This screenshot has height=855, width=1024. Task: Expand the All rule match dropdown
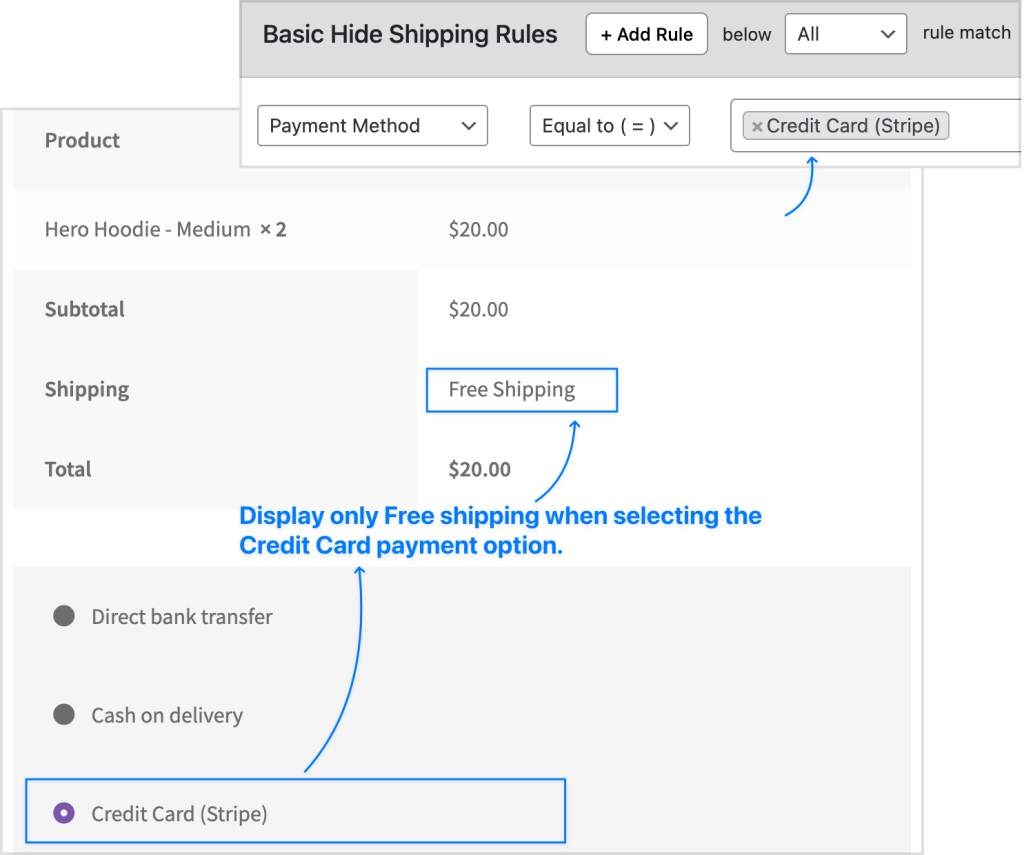tap(846, 34)
